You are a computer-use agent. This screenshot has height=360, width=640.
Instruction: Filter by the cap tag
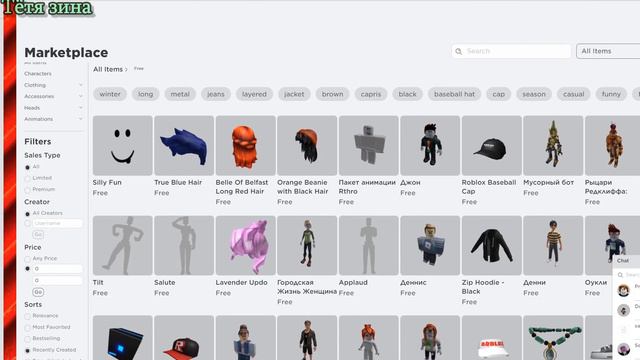click(498, 94)
